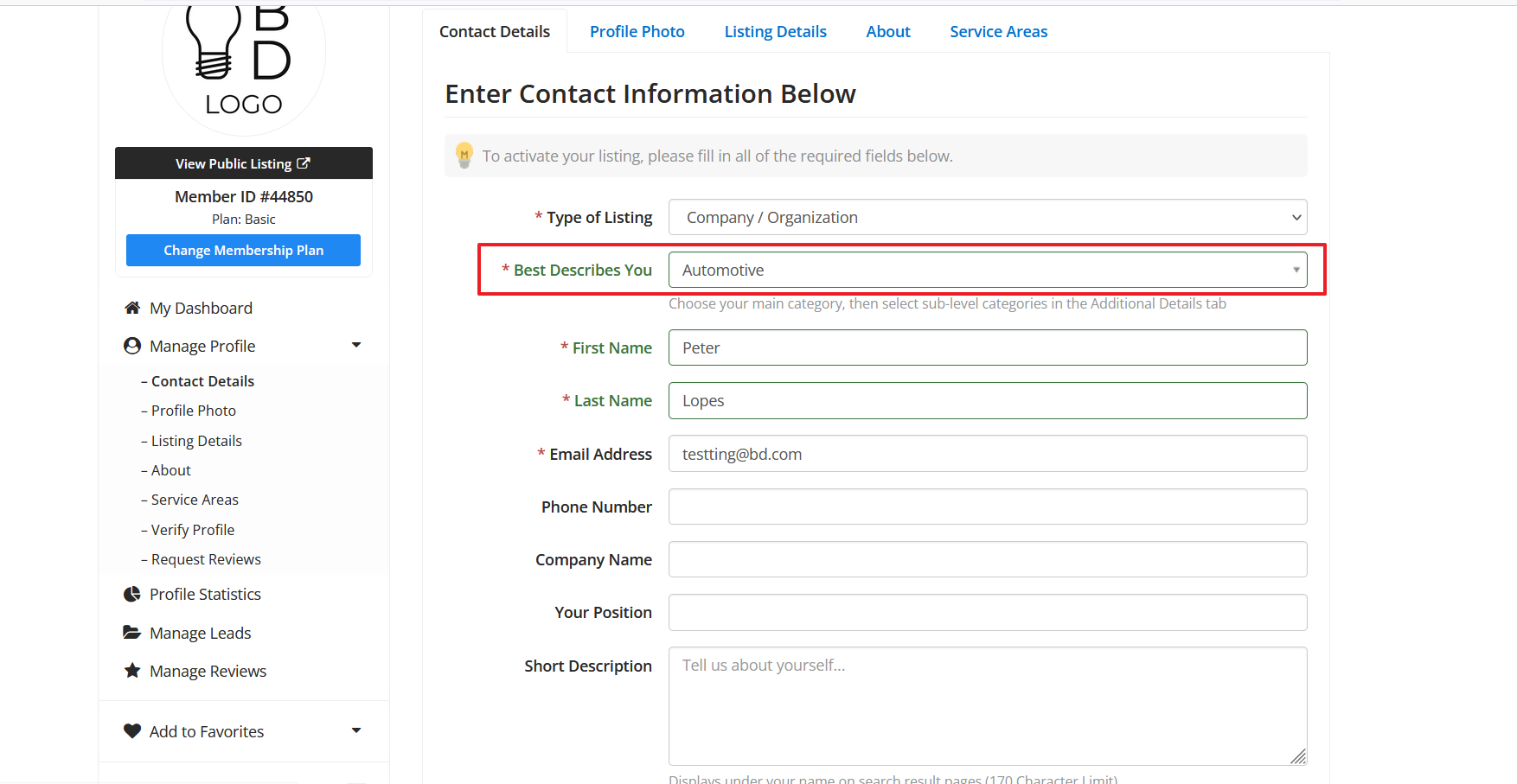Screen dimensions: 1517x784
Task: Click the home icon beside My Dashboard
Action: click(132, 308)
